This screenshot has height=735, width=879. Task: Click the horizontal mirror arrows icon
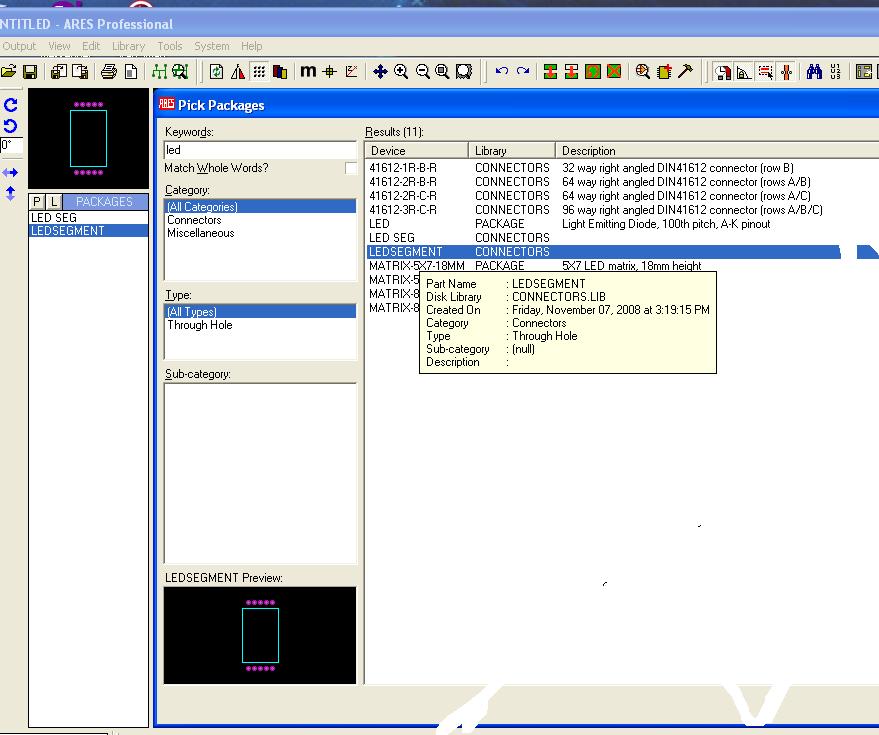pyautogui.click(x=11, y=173)
